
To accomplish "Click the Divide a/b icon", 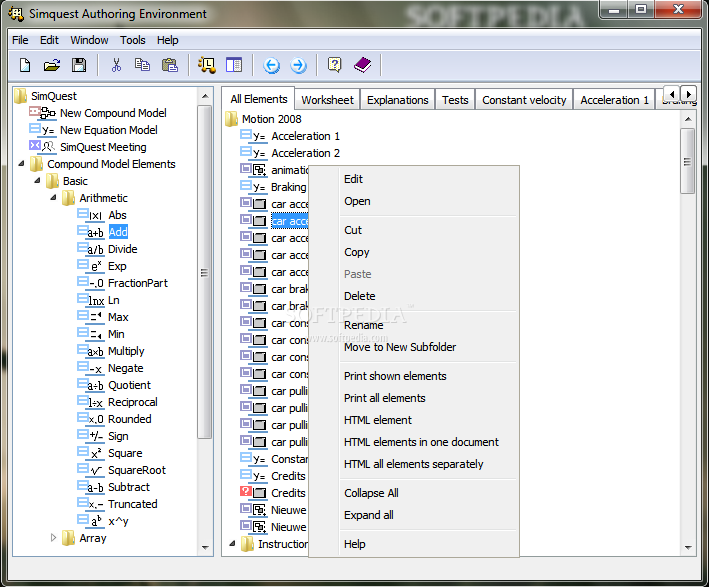I will 90,249.
